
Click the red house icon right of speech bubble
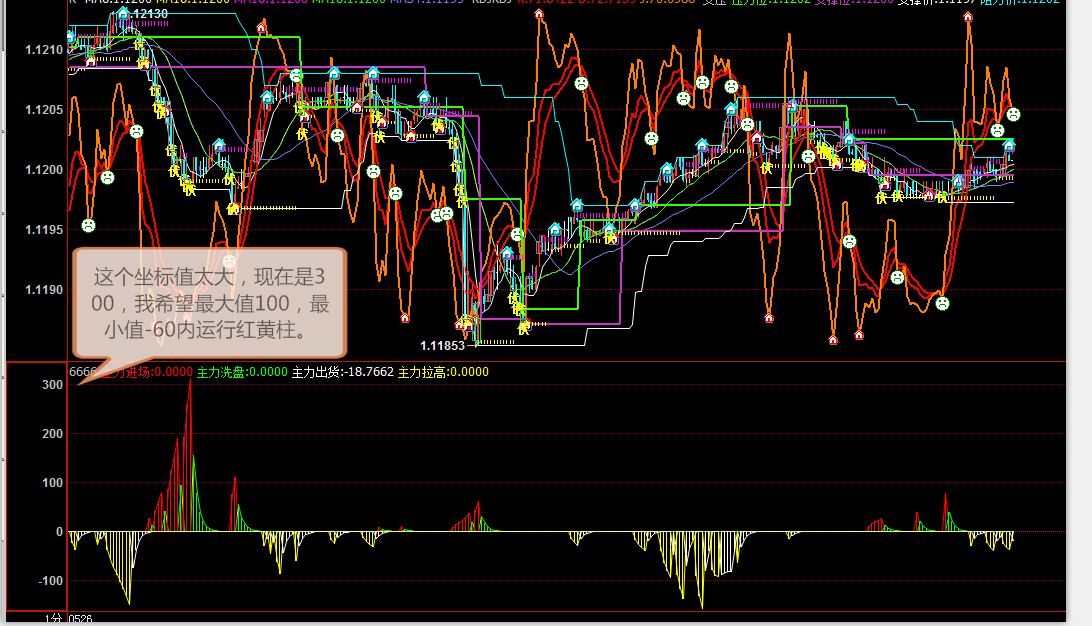pos(405,318)
